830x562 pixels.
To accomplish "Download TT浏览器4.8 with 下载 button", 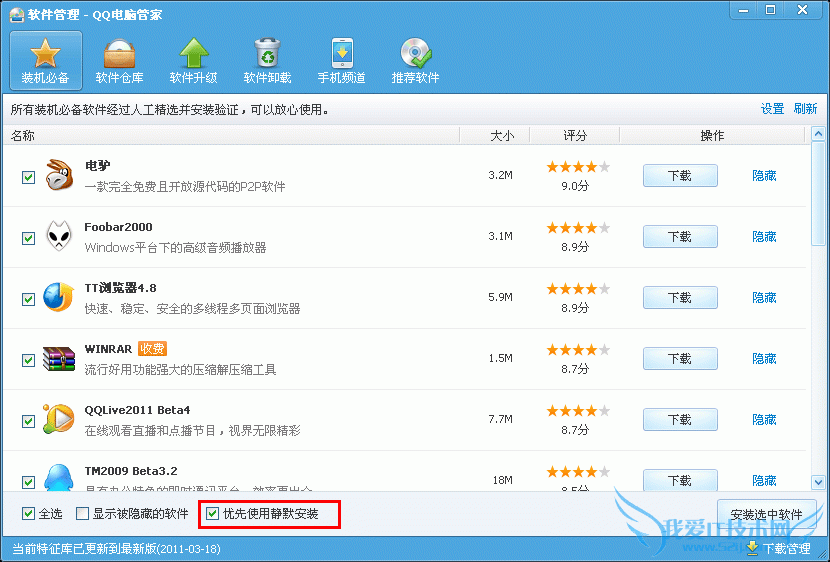I will [680, 297].
